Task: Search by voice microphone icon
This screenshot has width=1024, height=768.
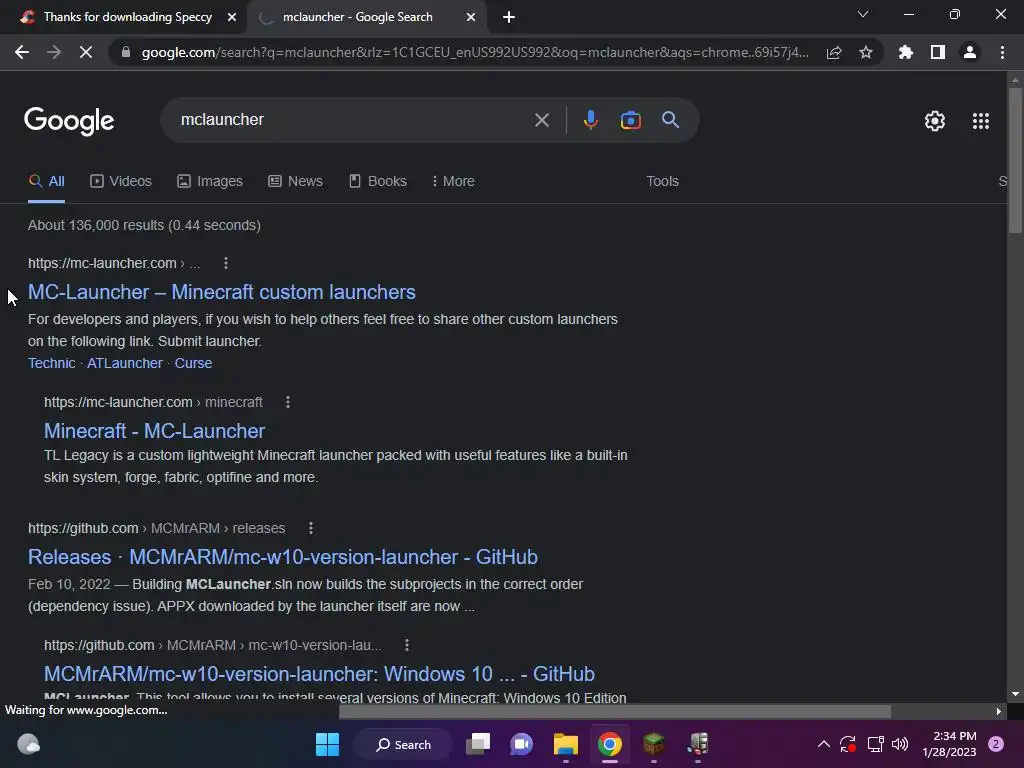Action: pos(591,120)
